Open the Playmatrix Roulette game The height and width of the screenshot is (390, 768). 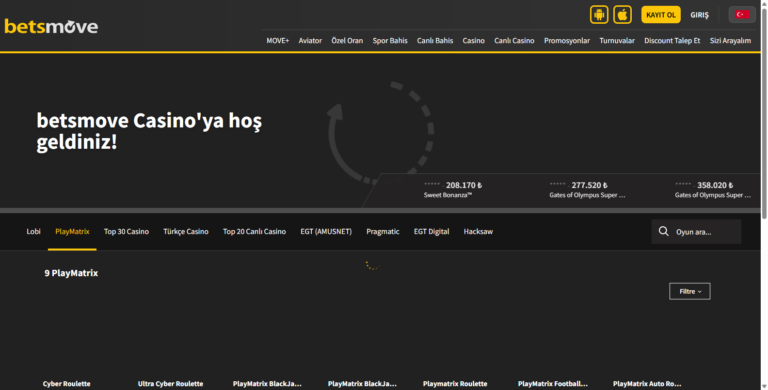click(455, 384)
